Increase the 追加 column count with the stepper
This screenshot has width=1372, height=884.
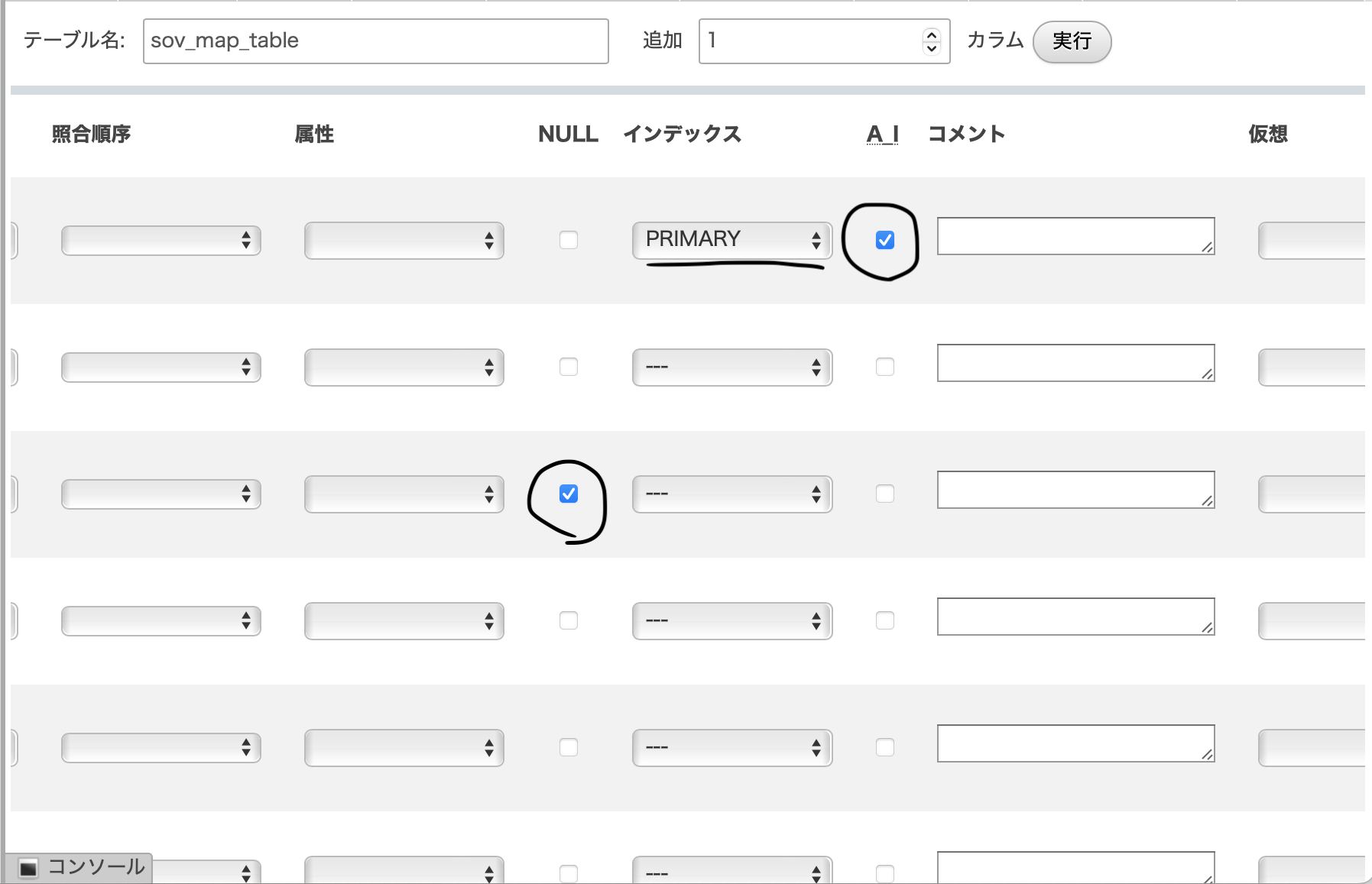[x=931, y=36]
